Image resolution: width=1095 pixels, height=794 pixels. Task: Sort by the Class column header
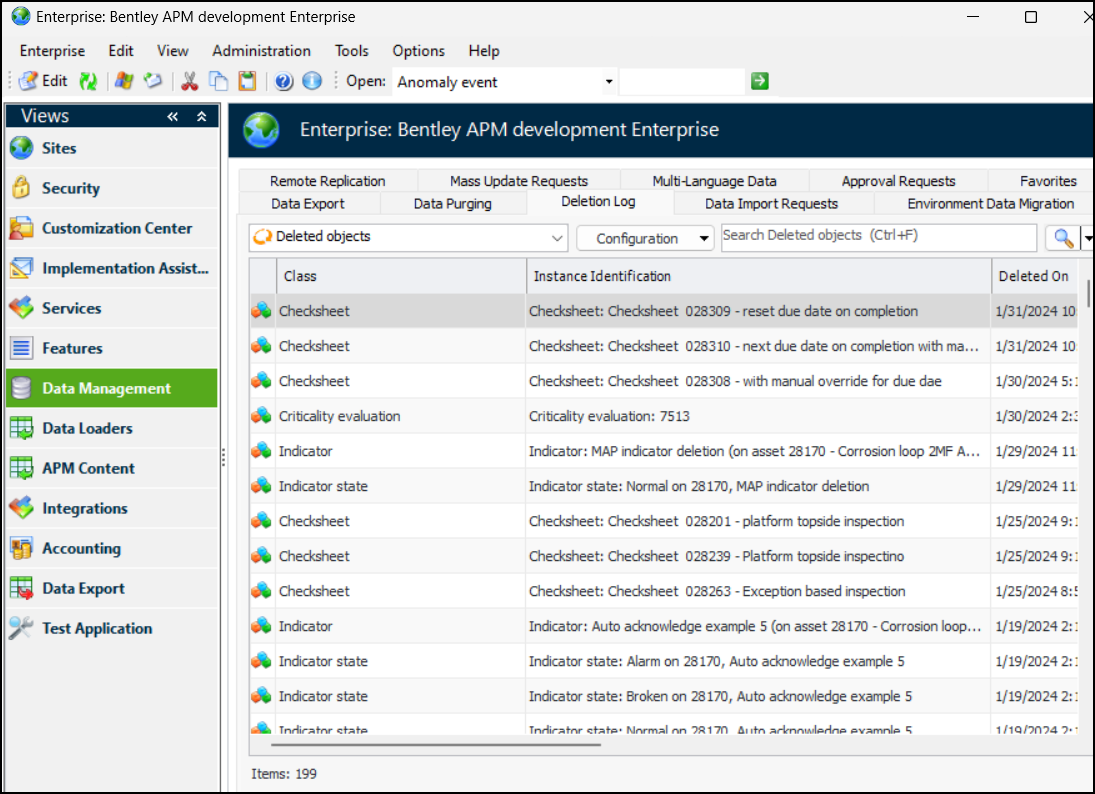[400, 276]
